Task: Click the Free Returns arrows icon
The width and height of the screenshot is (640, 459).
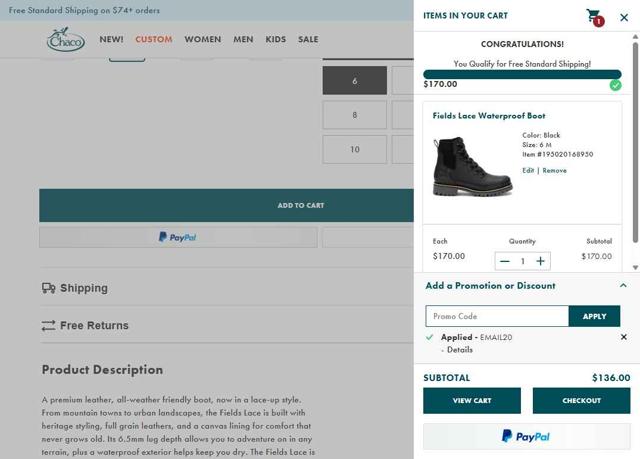Action: tap(48, 326)
